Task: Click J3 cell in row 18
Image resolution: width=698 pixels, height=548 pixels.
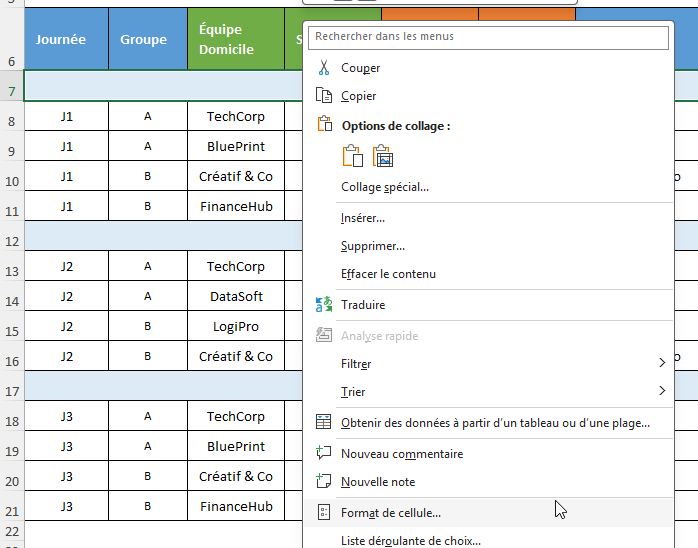Action: [66, 416]
